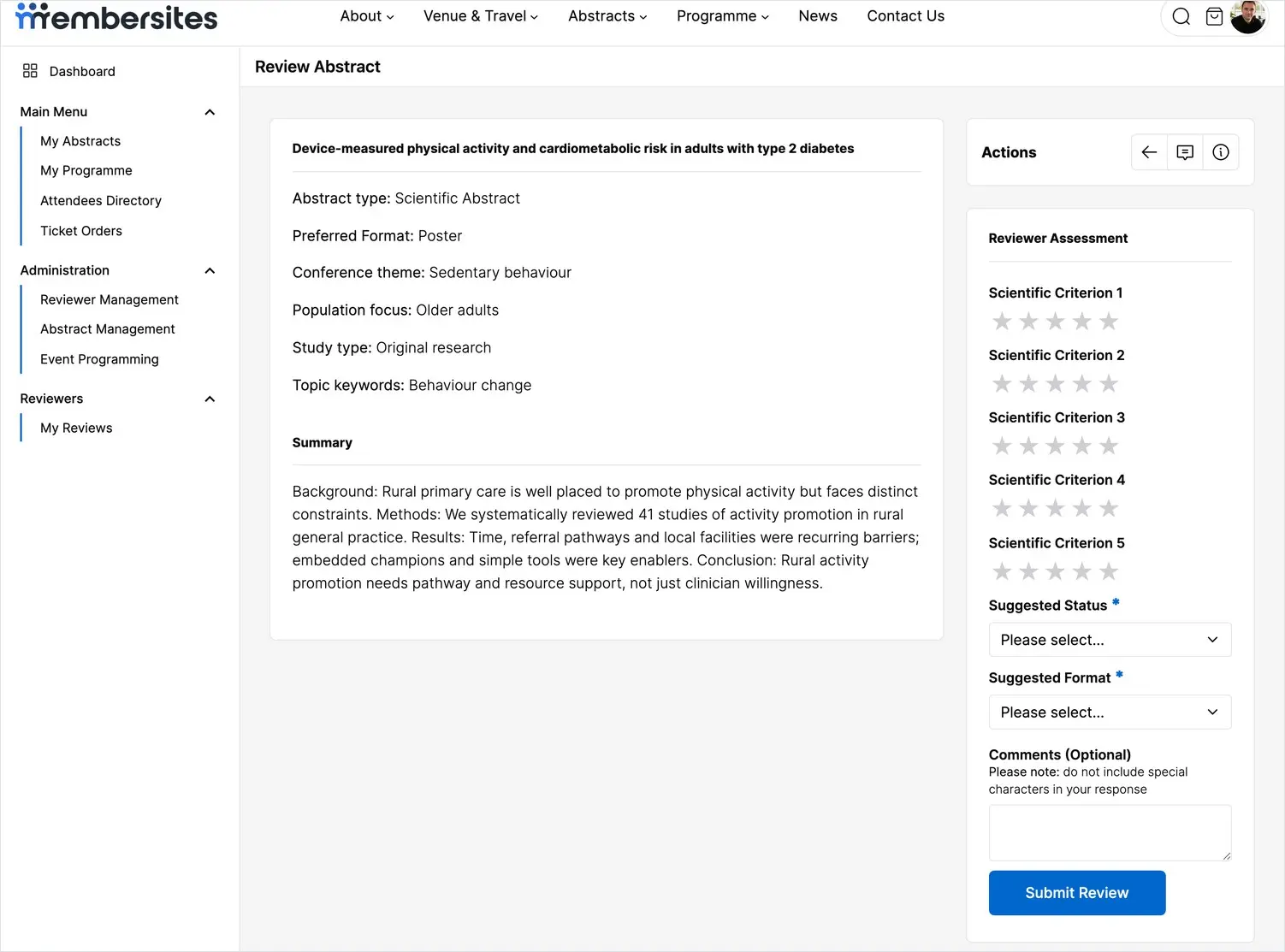1285x952 pixels.
Task: Rate Scientific Criterion 1 three stars
Action: [1055, 322]
